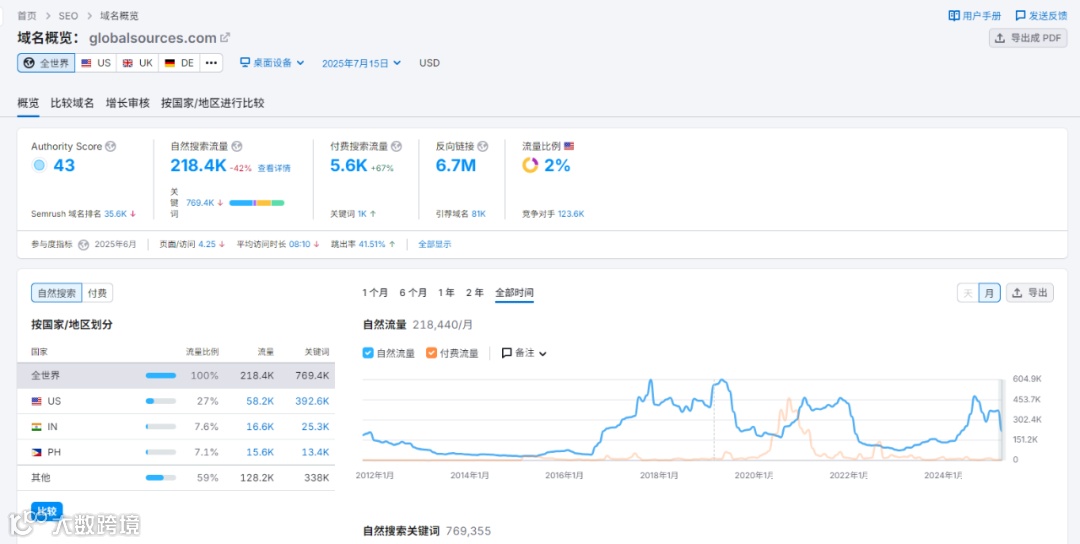Toggle to 付费 traffic view

97,293
